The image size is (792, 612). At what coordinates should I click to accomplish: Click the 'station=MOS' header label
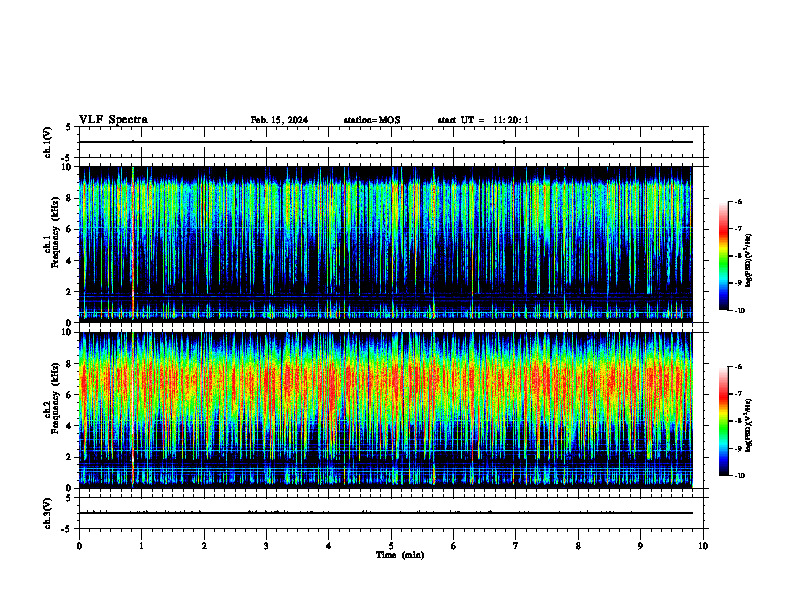coord(372,120)
